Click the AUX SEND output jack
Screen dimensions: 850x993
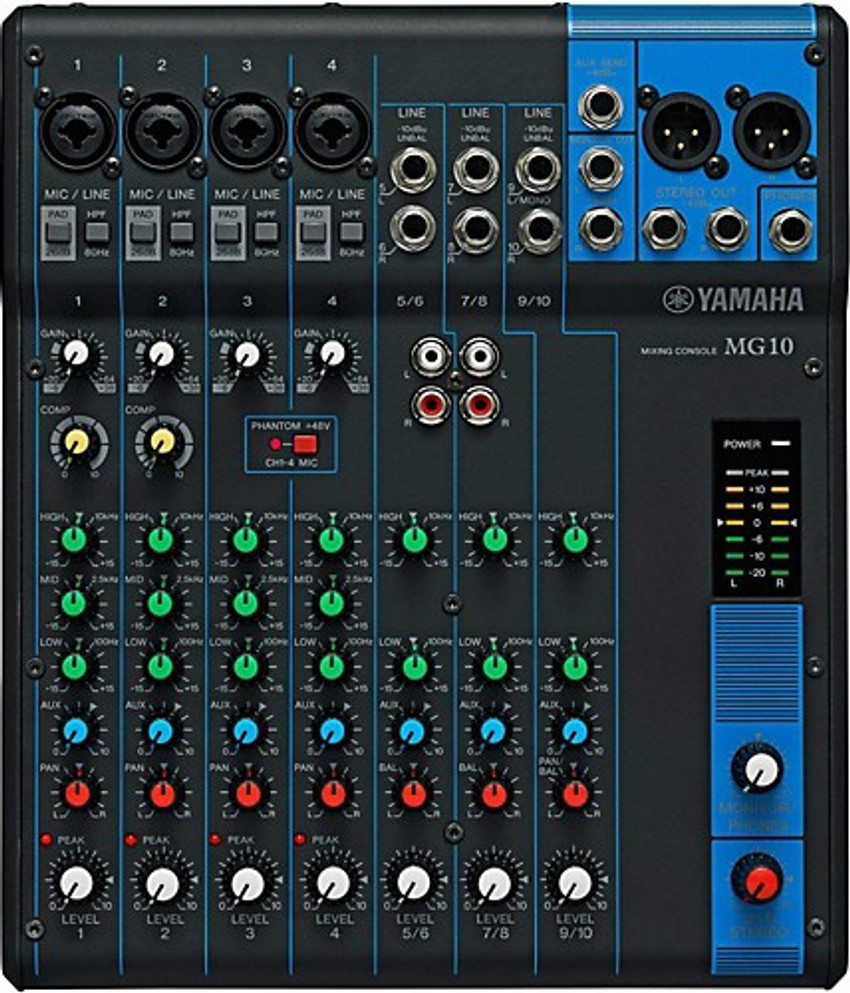tap(600, 106)
